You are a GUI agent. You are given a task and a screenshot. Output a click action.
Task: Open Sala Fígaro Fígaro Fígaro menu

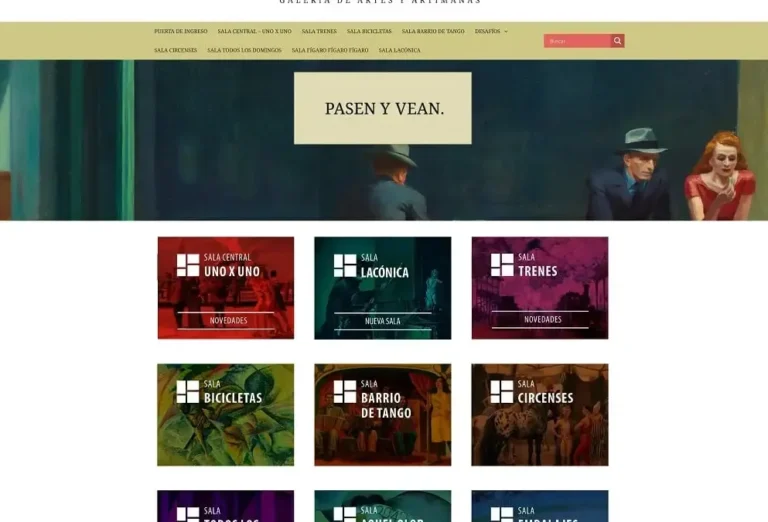pyautogui.click(x=330, y=50)
